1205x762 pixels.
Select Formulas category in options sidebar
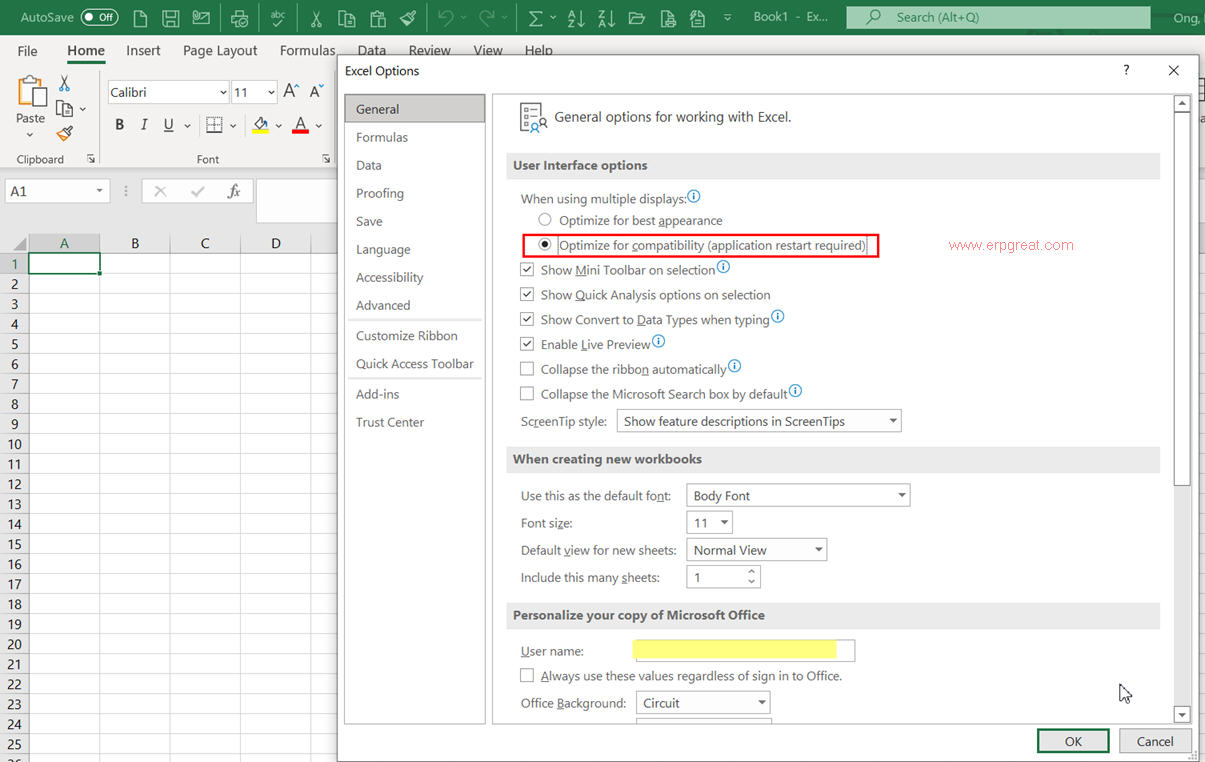pos(414,137)
